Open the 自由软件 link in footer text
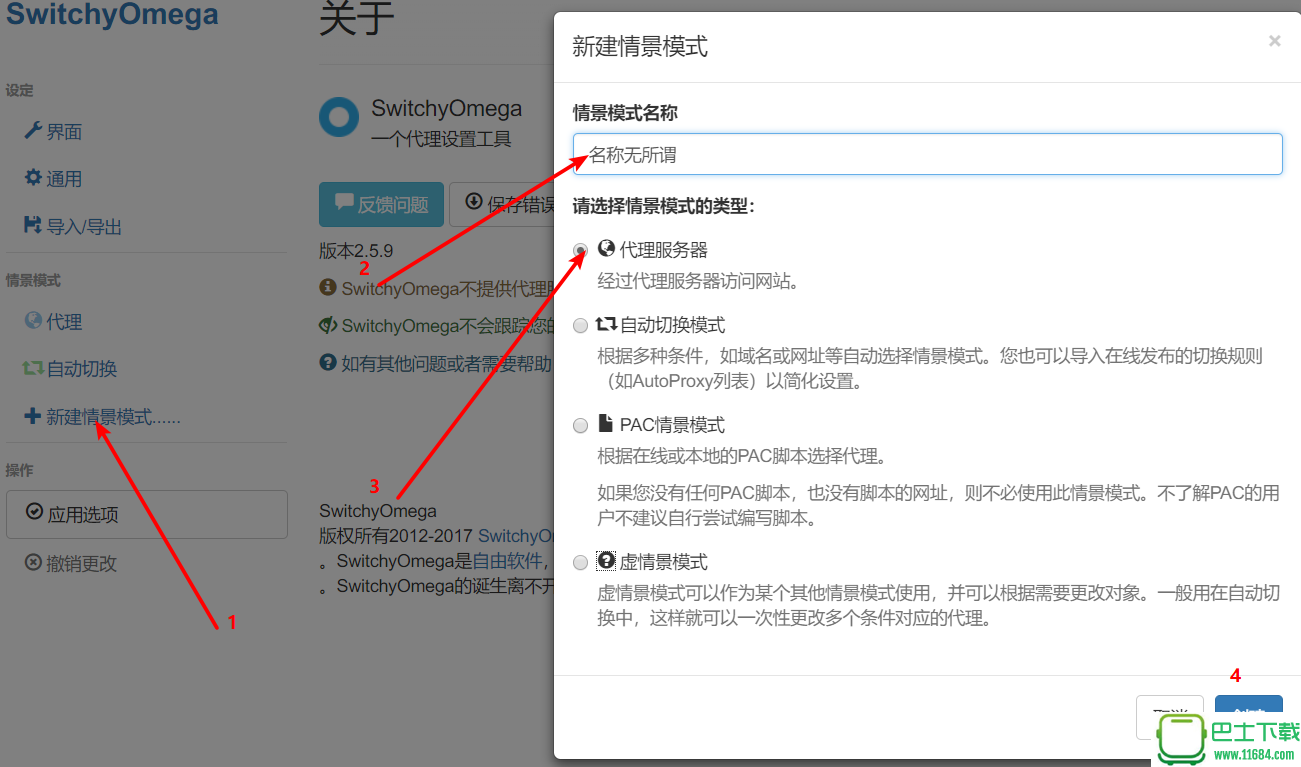 pos(509,561)
